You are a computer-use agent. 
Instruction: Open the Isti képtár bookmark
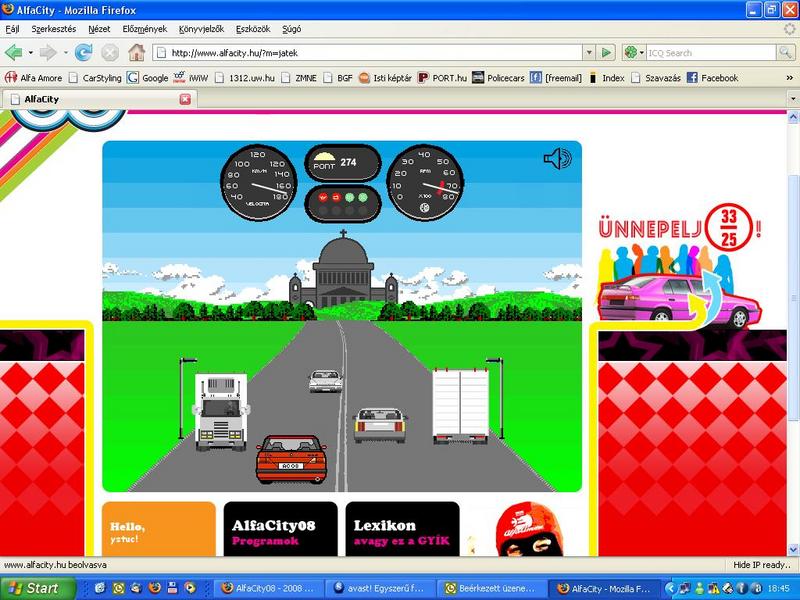385,78
